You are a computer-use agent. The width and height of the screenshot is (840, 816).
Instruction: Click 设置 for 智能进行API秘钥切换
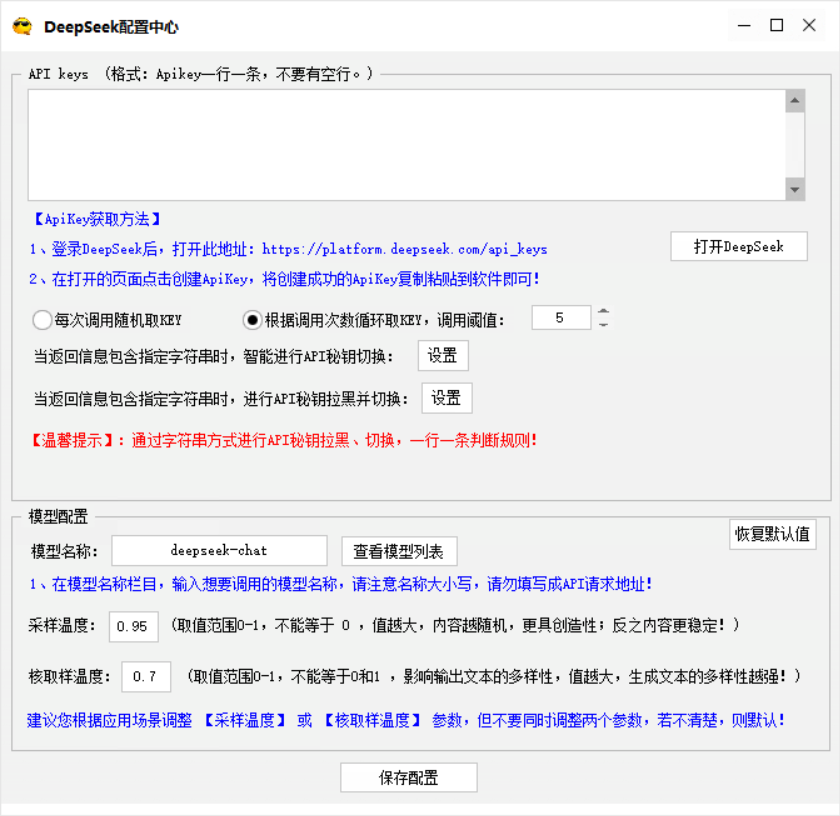pos(443,356)
